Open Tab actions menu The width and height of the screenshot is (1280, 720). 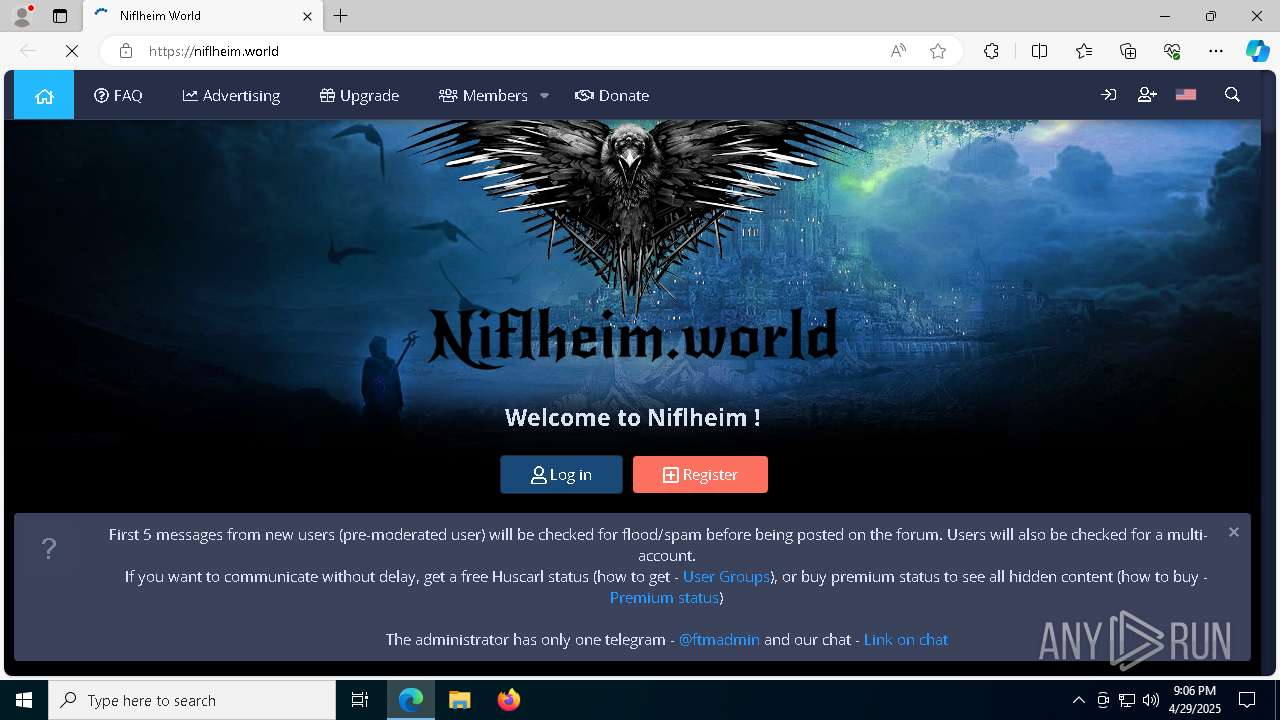[x=60, y=16]
